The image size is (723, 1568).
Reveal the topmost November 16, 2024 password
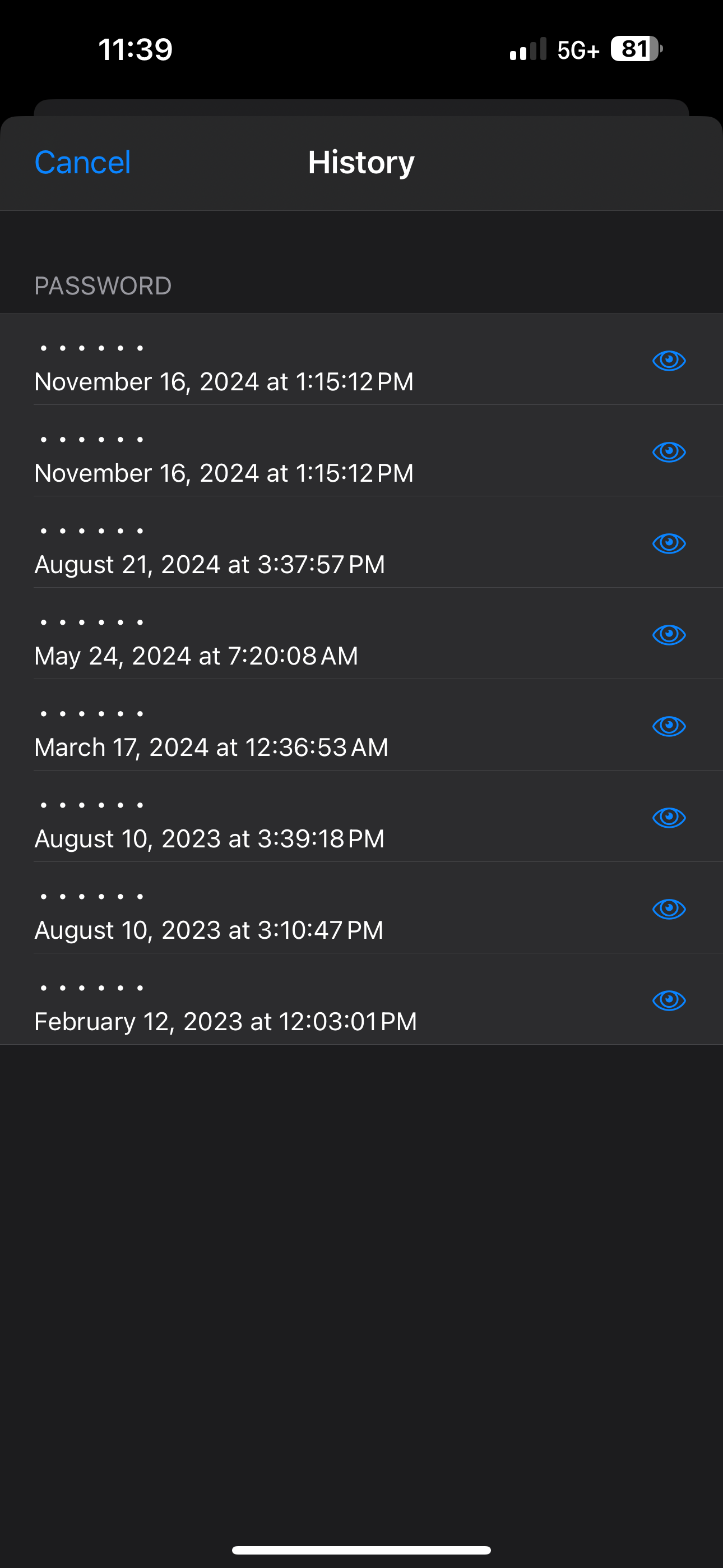point(669,361)
